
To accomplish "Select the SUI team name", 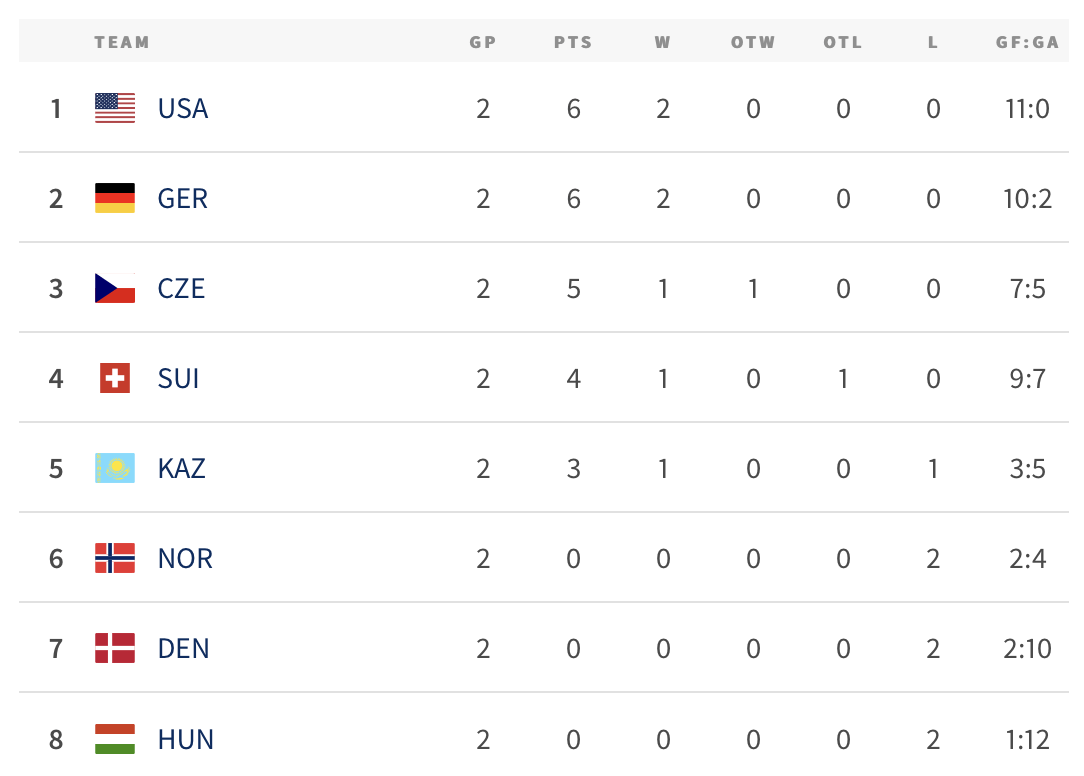I will tap(178, 378).
